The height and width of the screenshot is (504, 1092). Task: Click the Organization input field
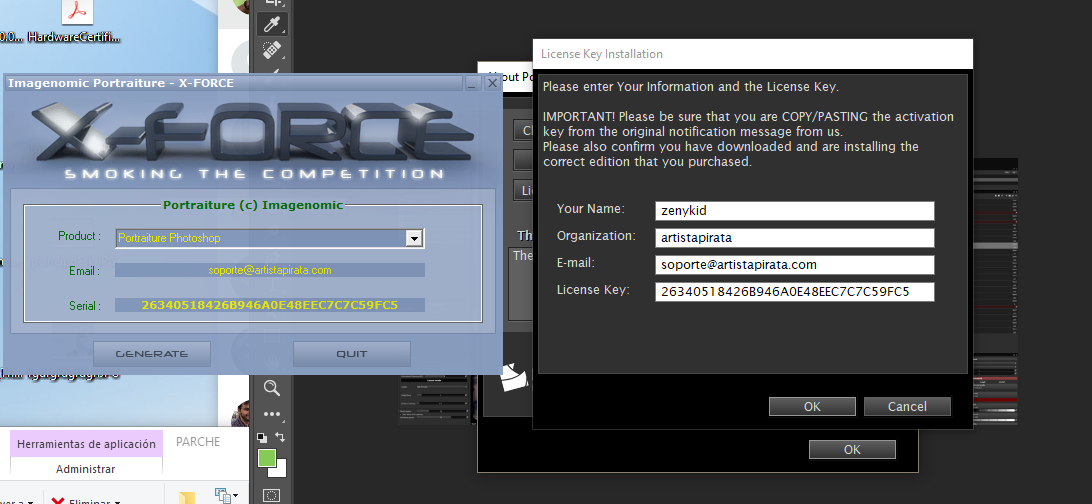tap(795, 238)
